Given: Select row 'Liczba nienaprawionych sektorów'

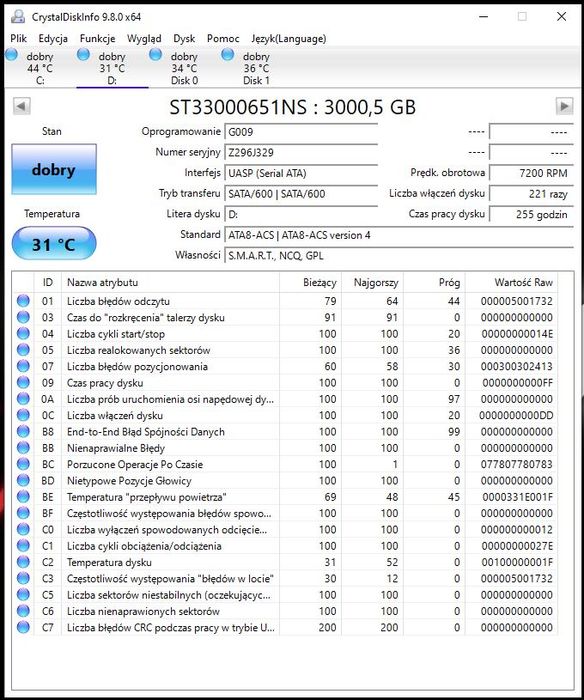Looking at the screenshot, I should click(285, 611).
